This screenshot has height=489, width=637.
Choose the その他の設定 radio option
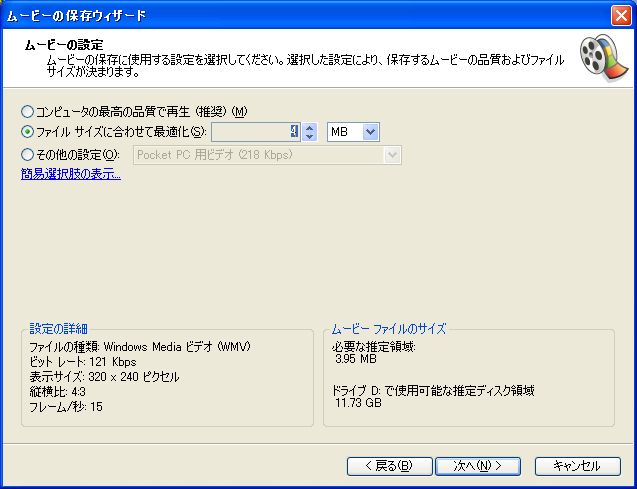27,154
